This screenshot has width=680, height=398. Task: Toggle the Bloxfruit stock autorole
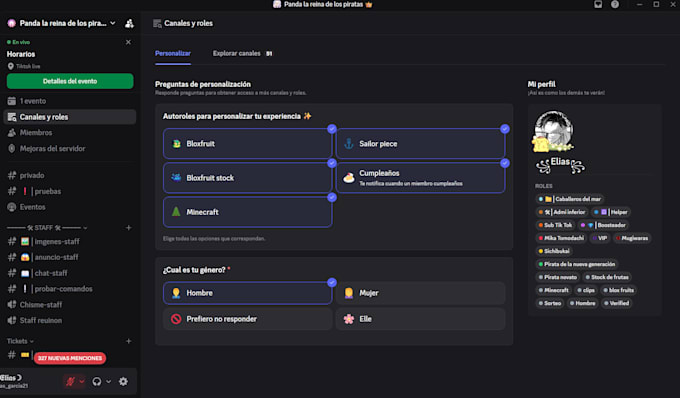[x=248, y=178]
